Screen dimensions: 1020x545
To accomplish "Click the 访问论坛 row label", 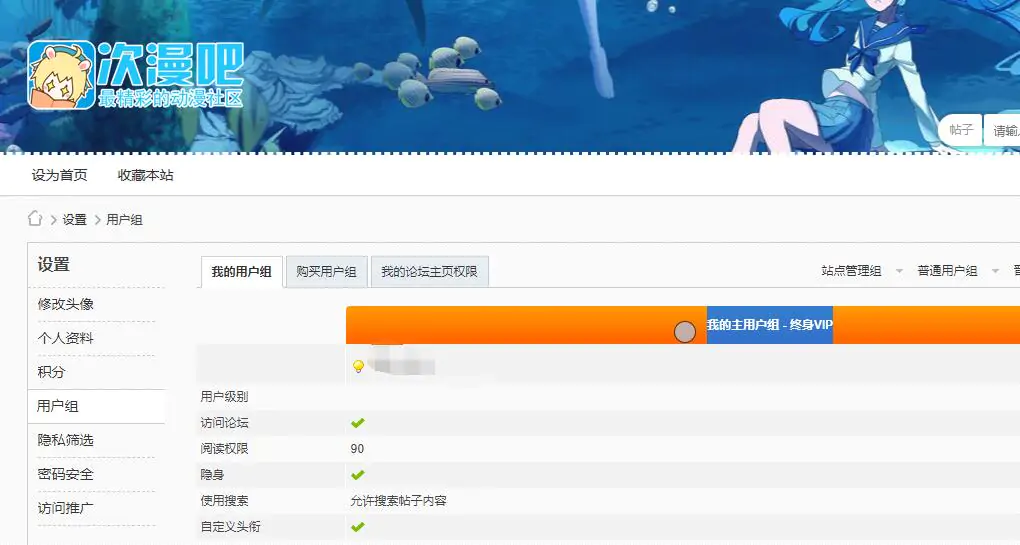I will (x=224, y=423).
